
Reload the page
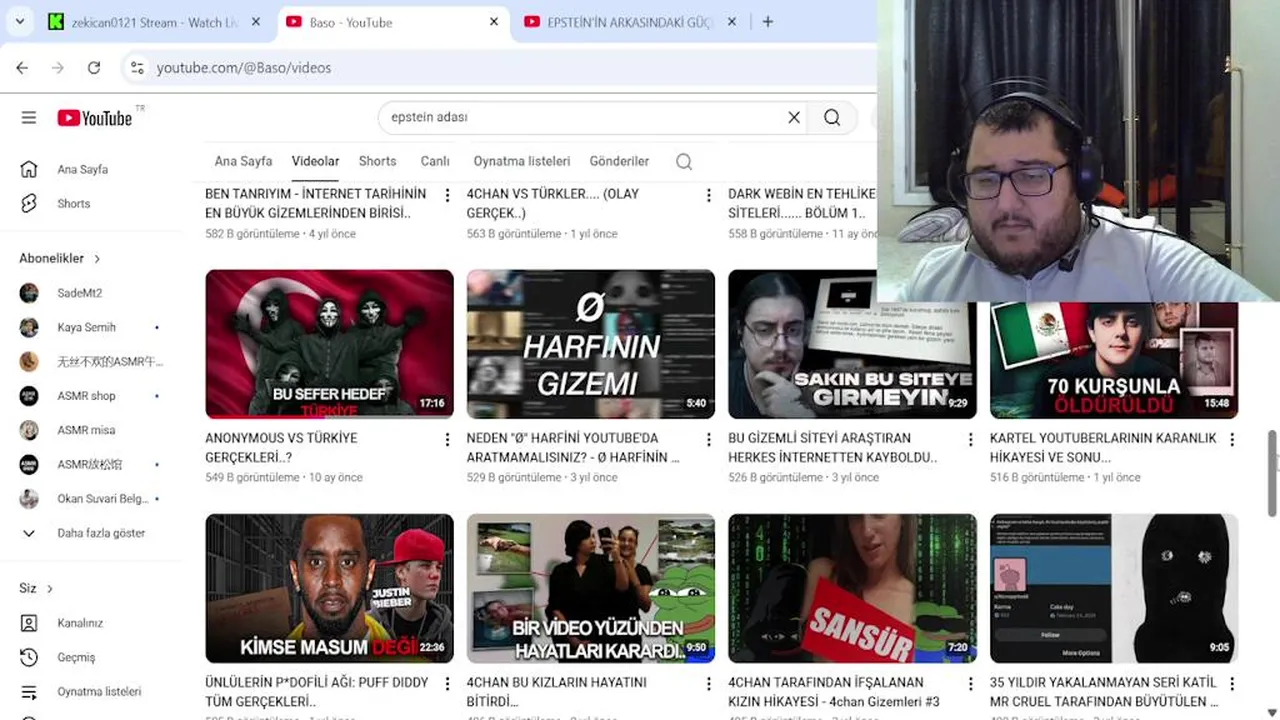point(94,68)
